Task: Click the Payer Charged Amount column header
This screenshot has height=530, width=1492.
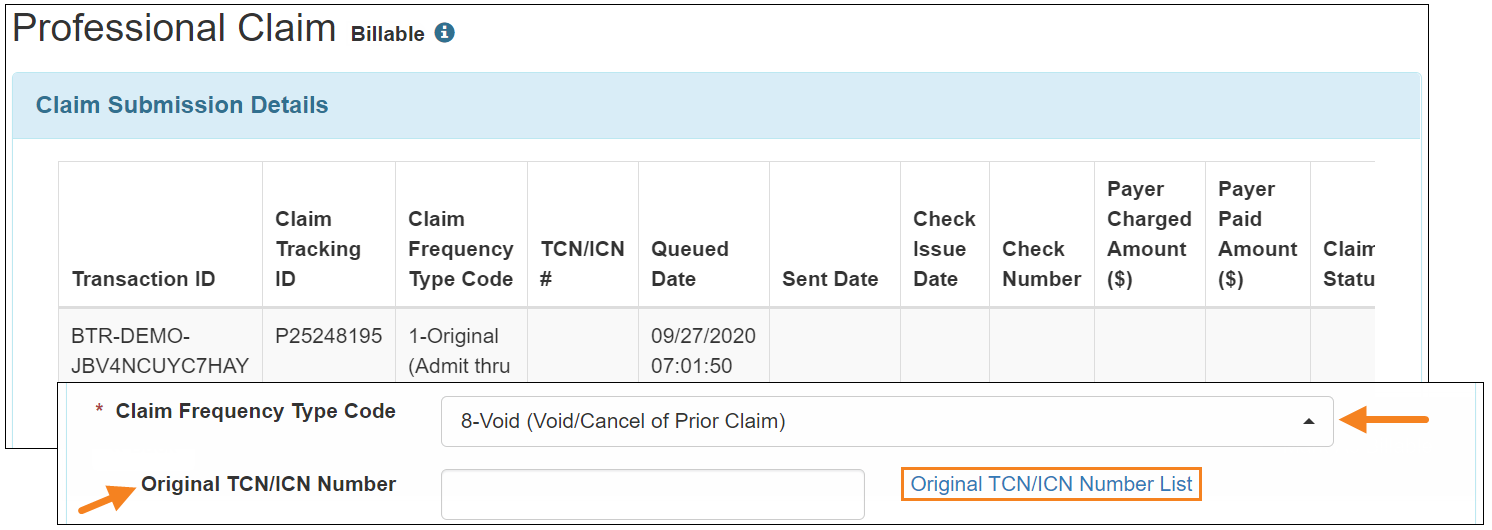Action: 1150,235
